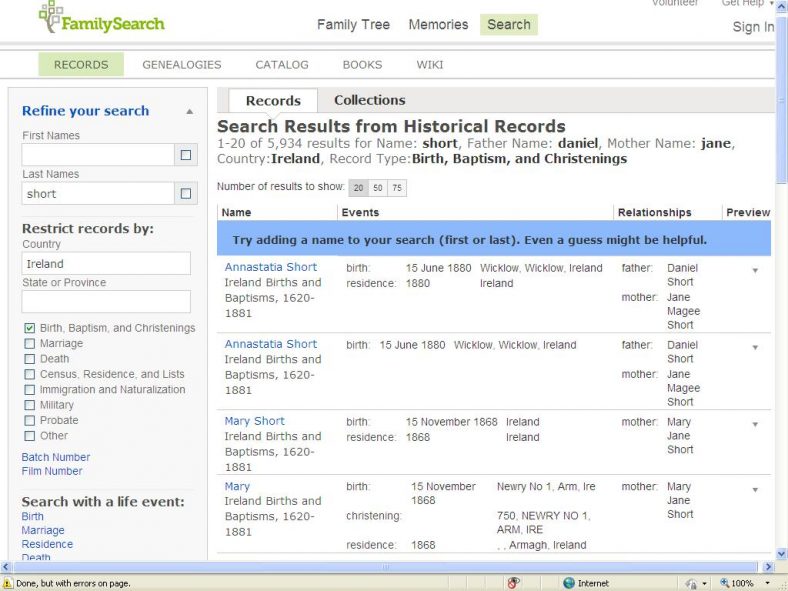Switch to the GENEALOGIES tab
Viewport: 788px width, 591px height.
click(x=182, y=65)
